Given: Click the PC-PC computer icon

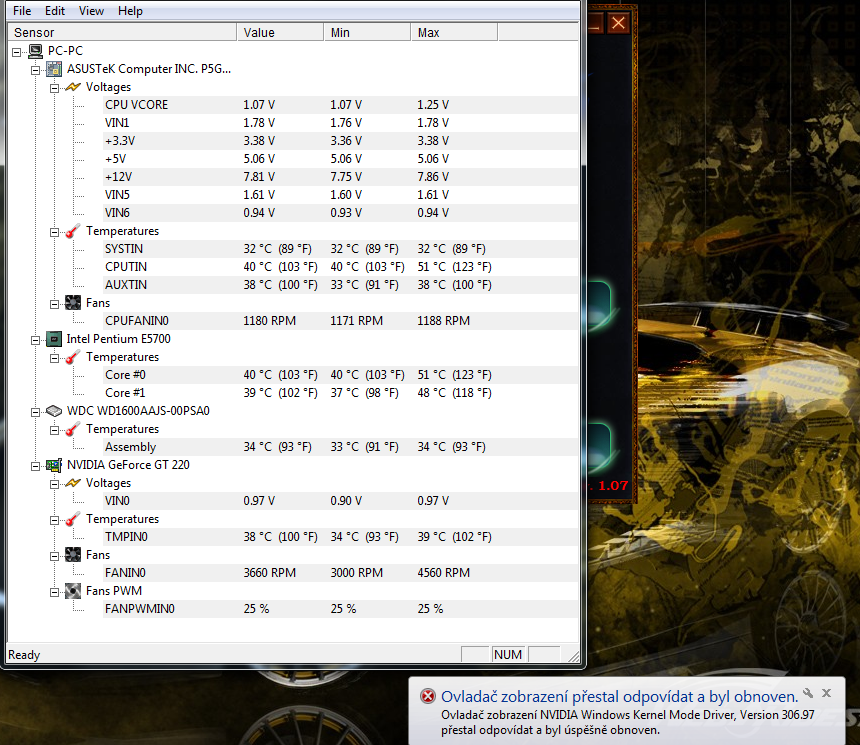Looking at the screenshot, I should 35,51.
